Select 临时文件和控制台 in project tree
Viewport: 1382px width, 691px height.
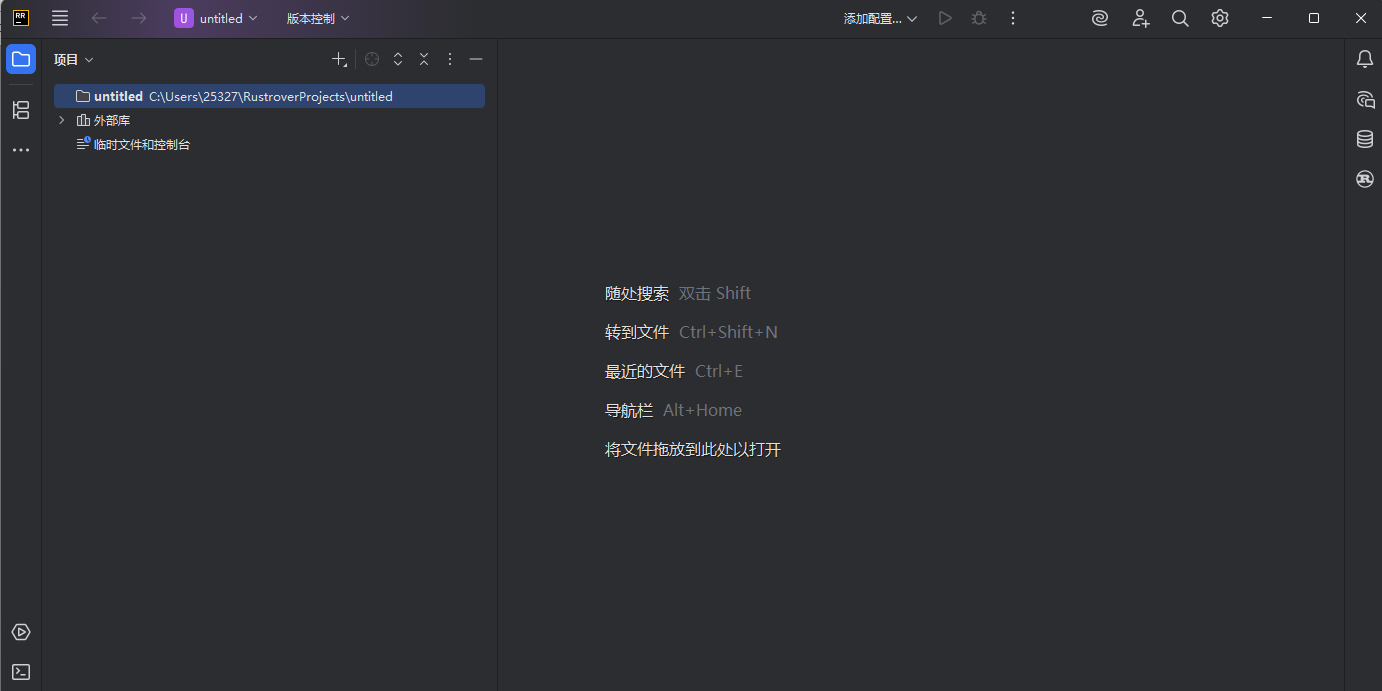pos(141,144)
